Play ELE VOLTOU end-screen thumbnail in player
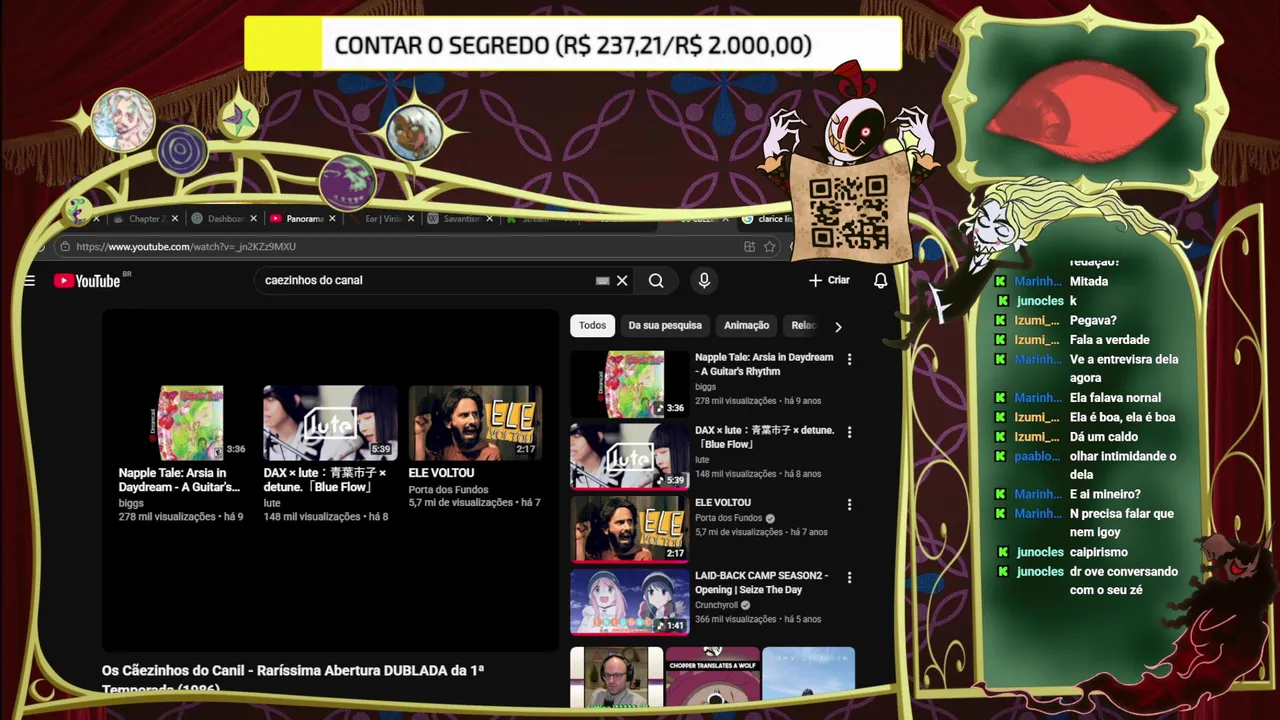Screen dimensions: 1280x720 point(475,422)
